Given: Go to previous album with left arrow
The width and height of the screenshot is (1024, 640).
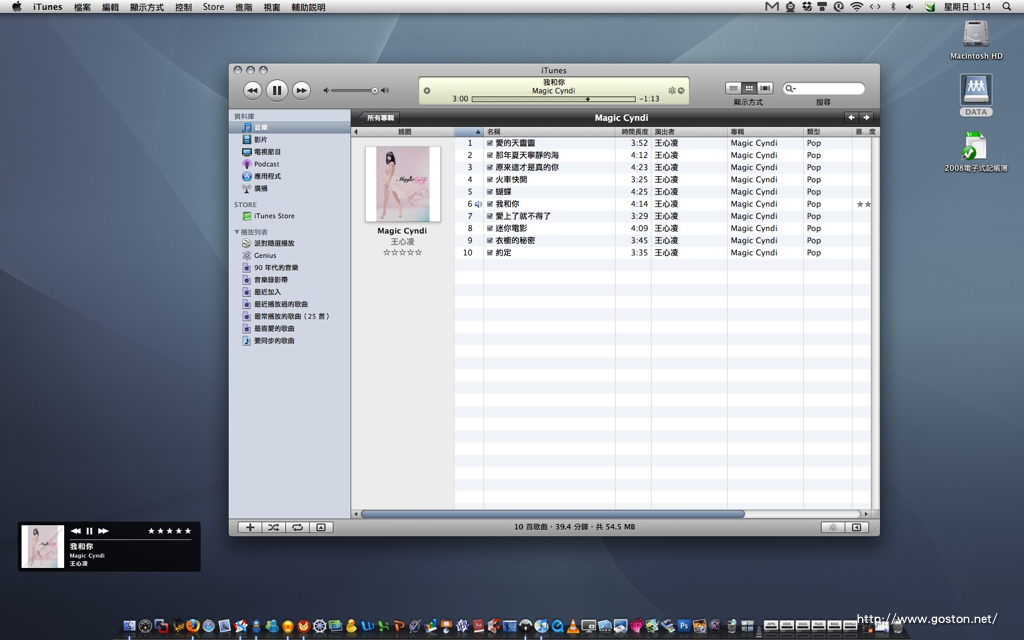Looking at the screenshot, I should click(x=851, y=118).
